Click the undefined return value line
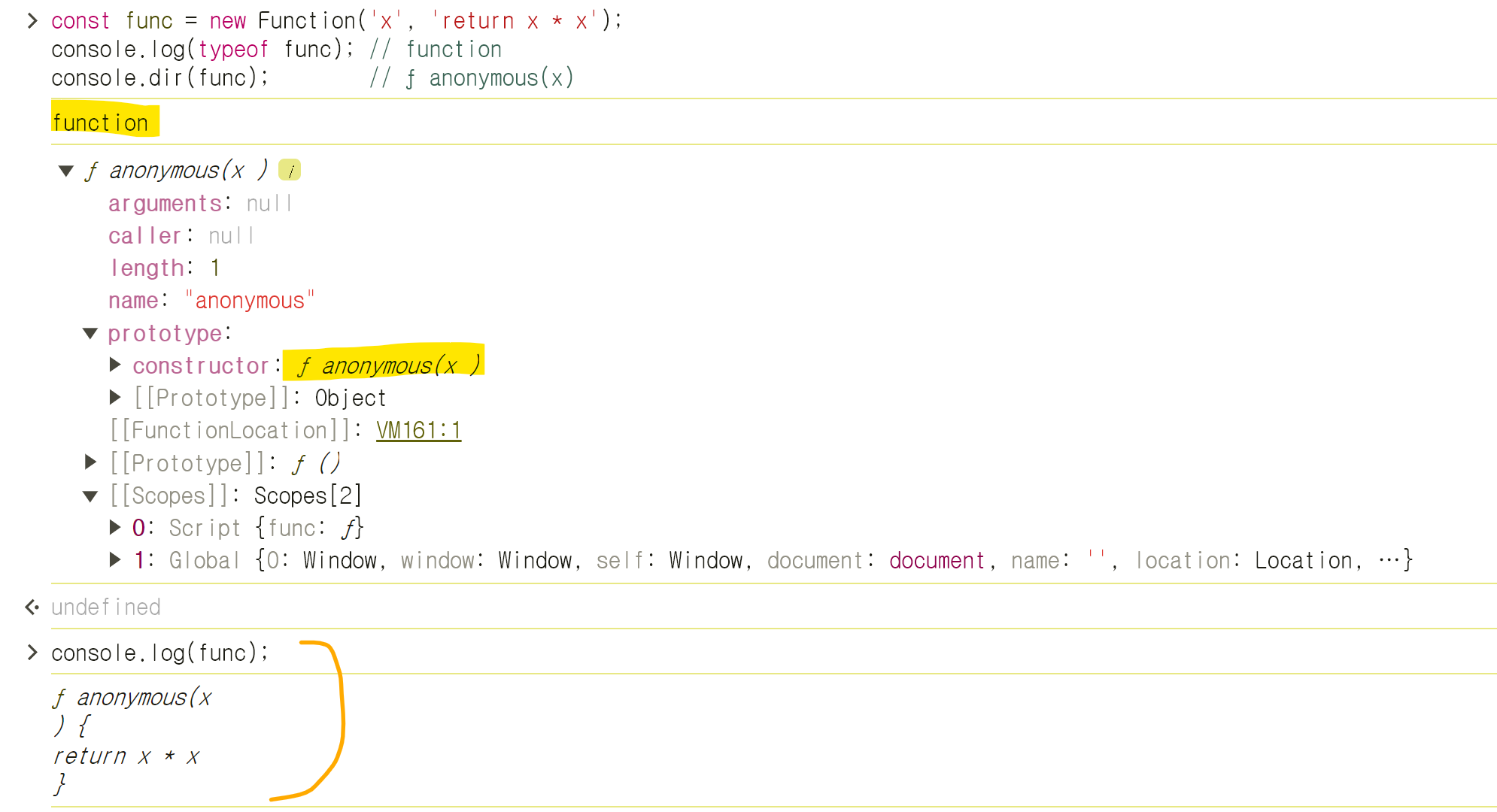Image resolution: width=1497 pixels, height=812 pixels. tap(106, 607)
